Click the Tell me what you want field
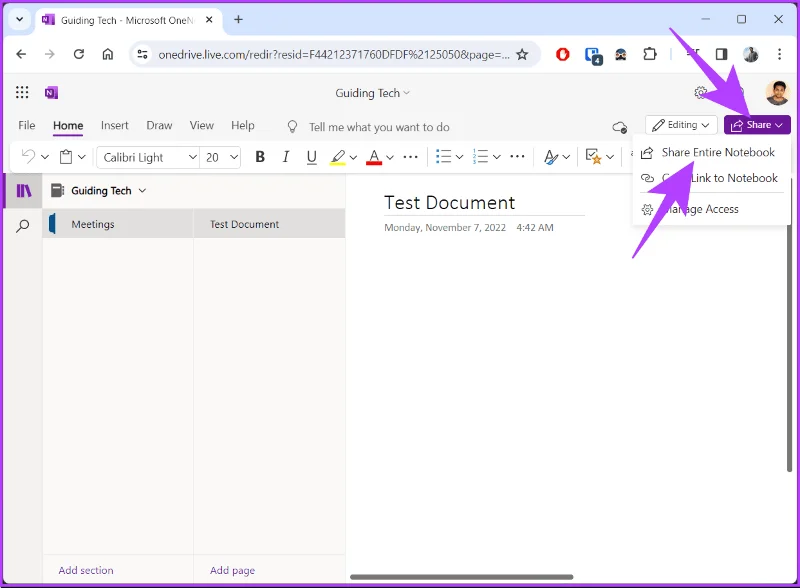Image resolution: width=800 pixels, height=588 pixels. click(379, 127)
